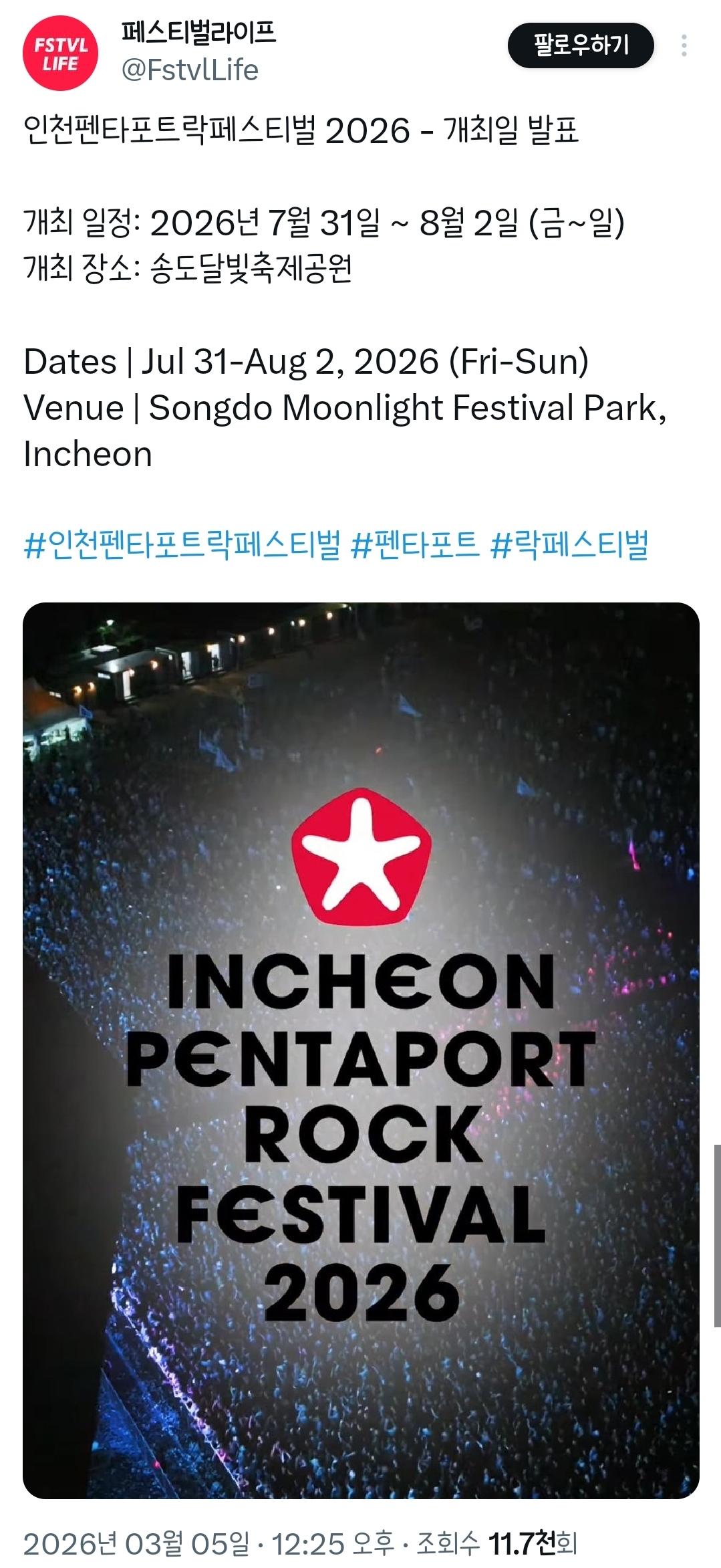
Task: Open the 페스티벌라이프 display name
Action: 198,32
